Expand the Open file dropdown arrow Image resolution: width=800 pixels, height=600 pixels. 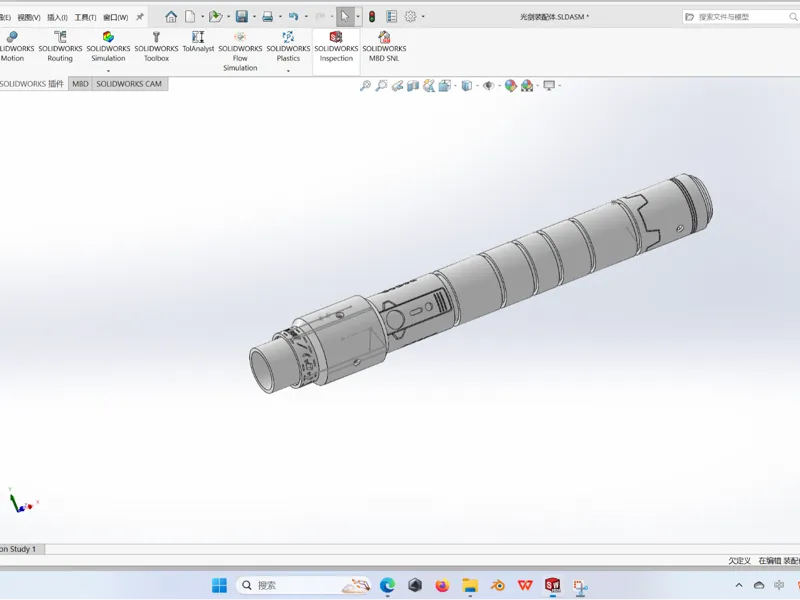228,17
